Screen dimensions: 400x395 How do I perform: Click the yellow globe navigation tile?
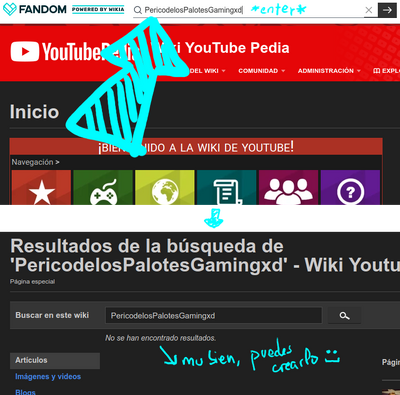click(x=165, y=187)
